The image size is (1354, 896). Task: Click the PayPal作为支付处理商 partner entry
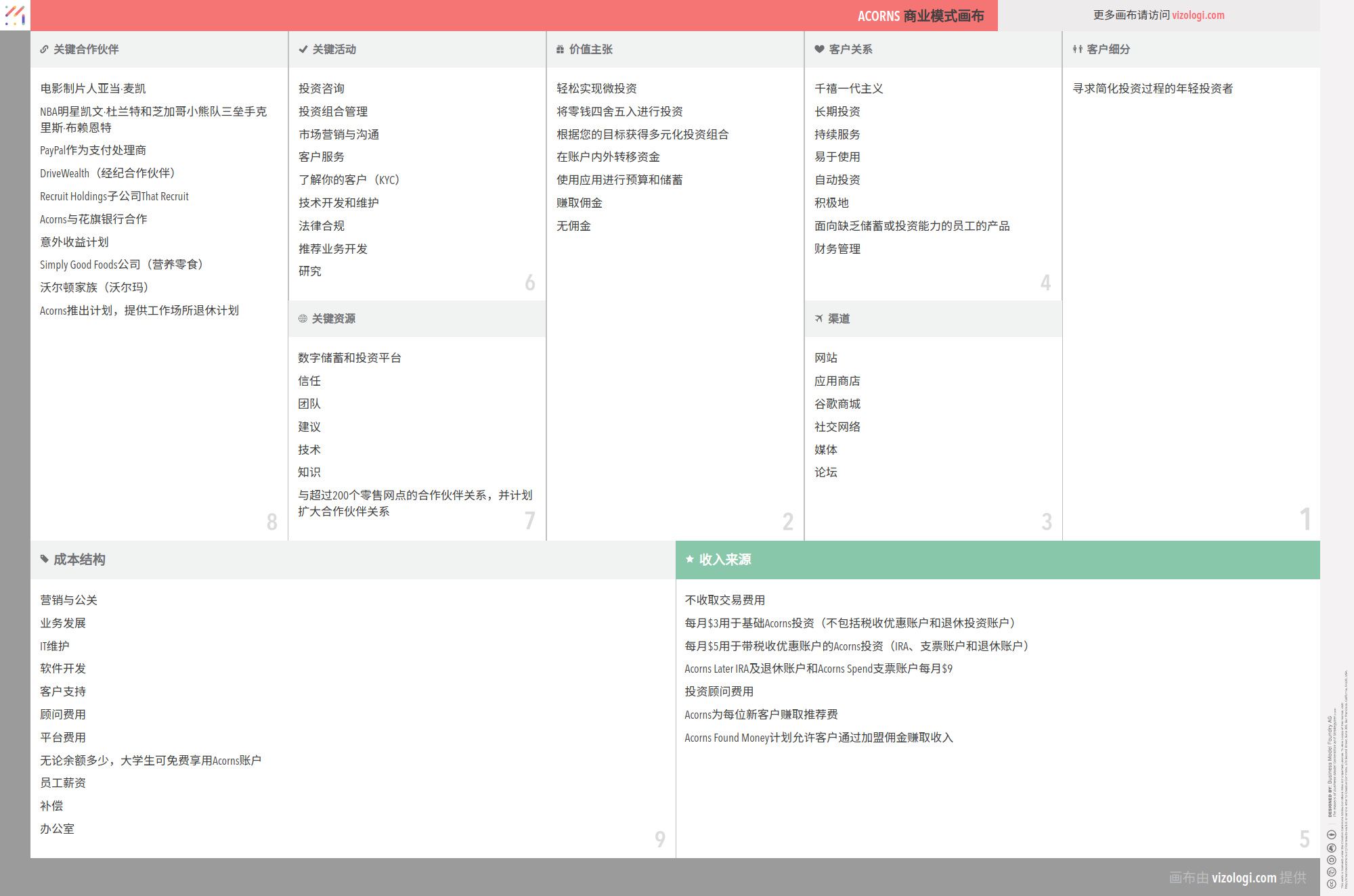93,150
